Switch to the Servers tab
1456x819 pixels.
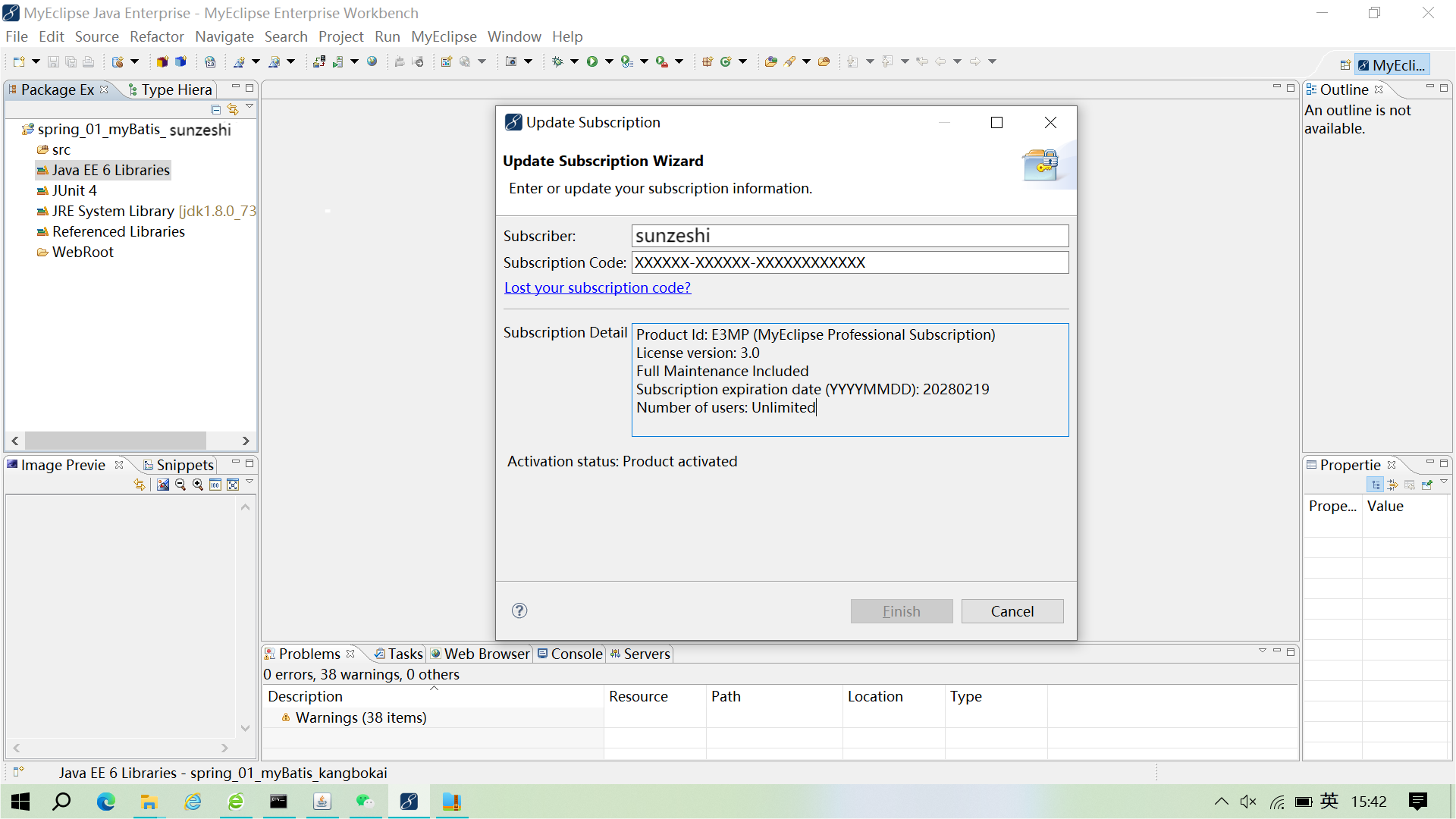[640, 654]
